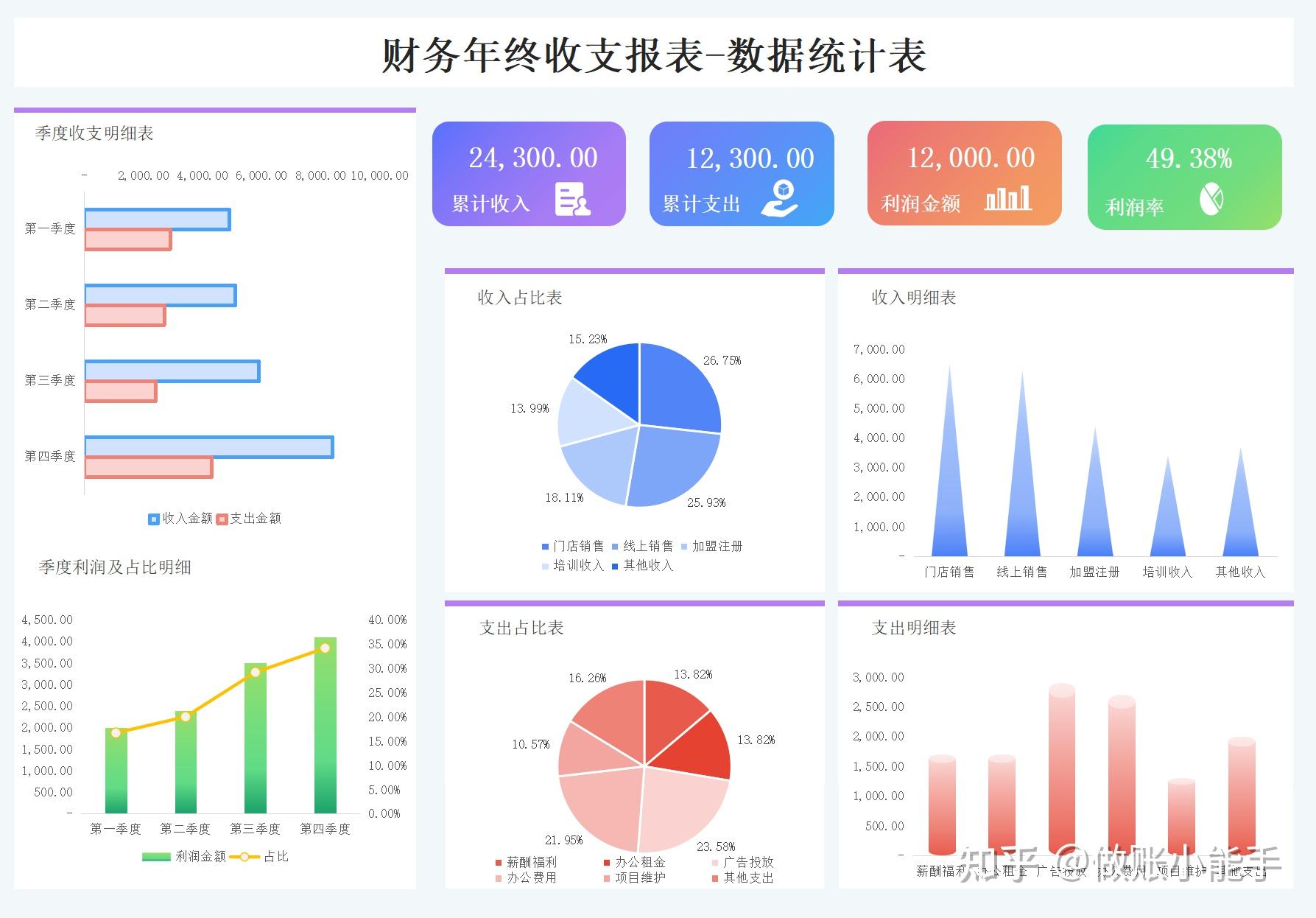Click the hand-holding-box icon on 累计支出 card
The width and height of the screenshot is (1316, 918).
pos(780,199)
